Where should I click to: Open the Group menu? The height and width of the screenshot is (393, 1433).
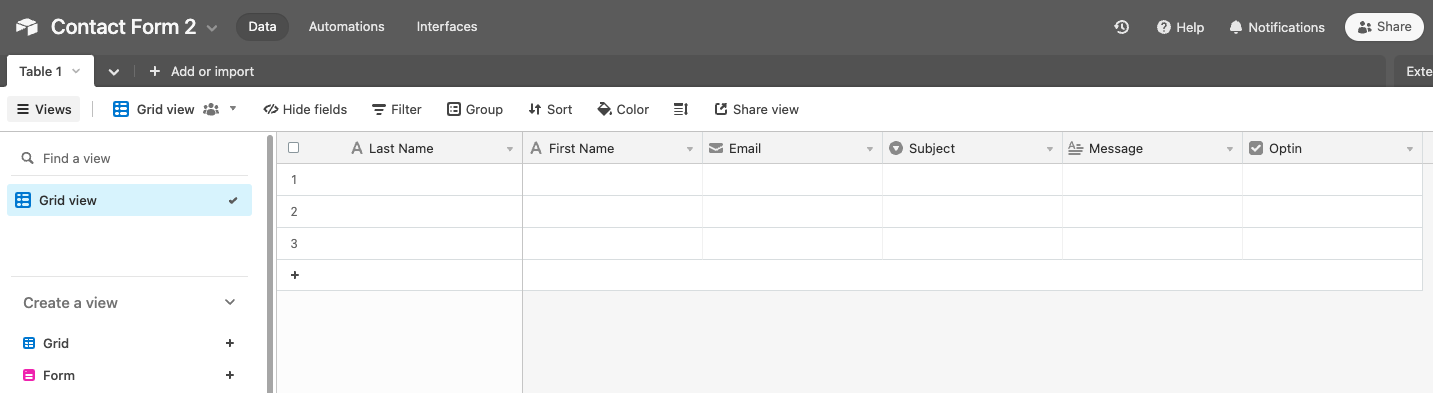click(475, 109)
